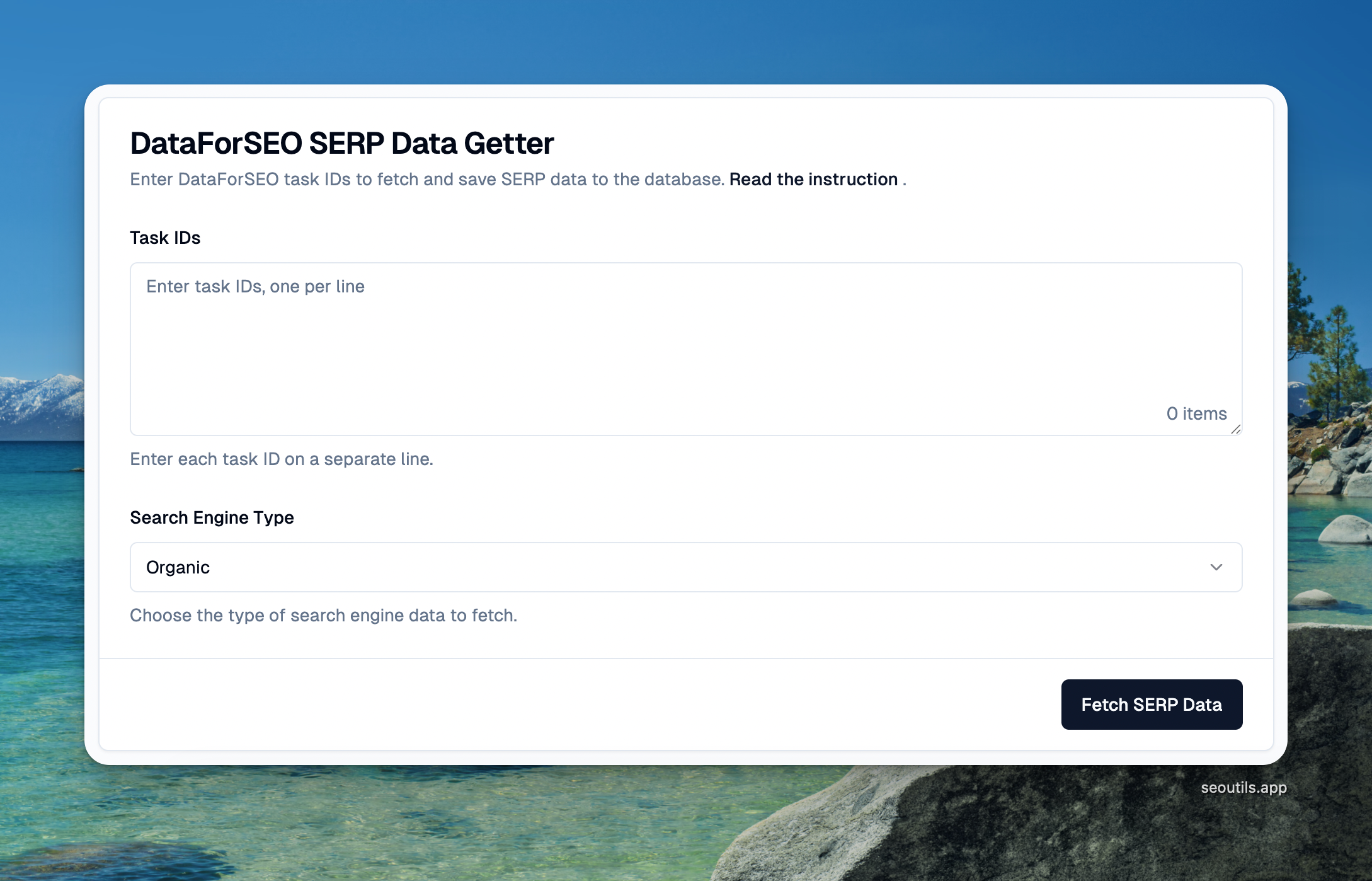The height and width of the screenshot is (881, 1372).
Task: Open the Read the instruction link
Action: (x=813, y=180)
